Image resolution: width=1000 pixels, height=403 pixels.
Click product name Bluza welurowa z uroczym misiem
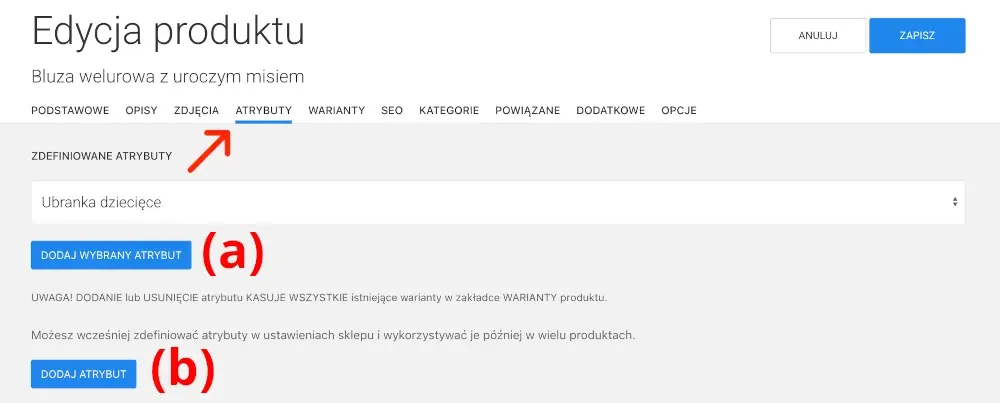coord(168,76)
